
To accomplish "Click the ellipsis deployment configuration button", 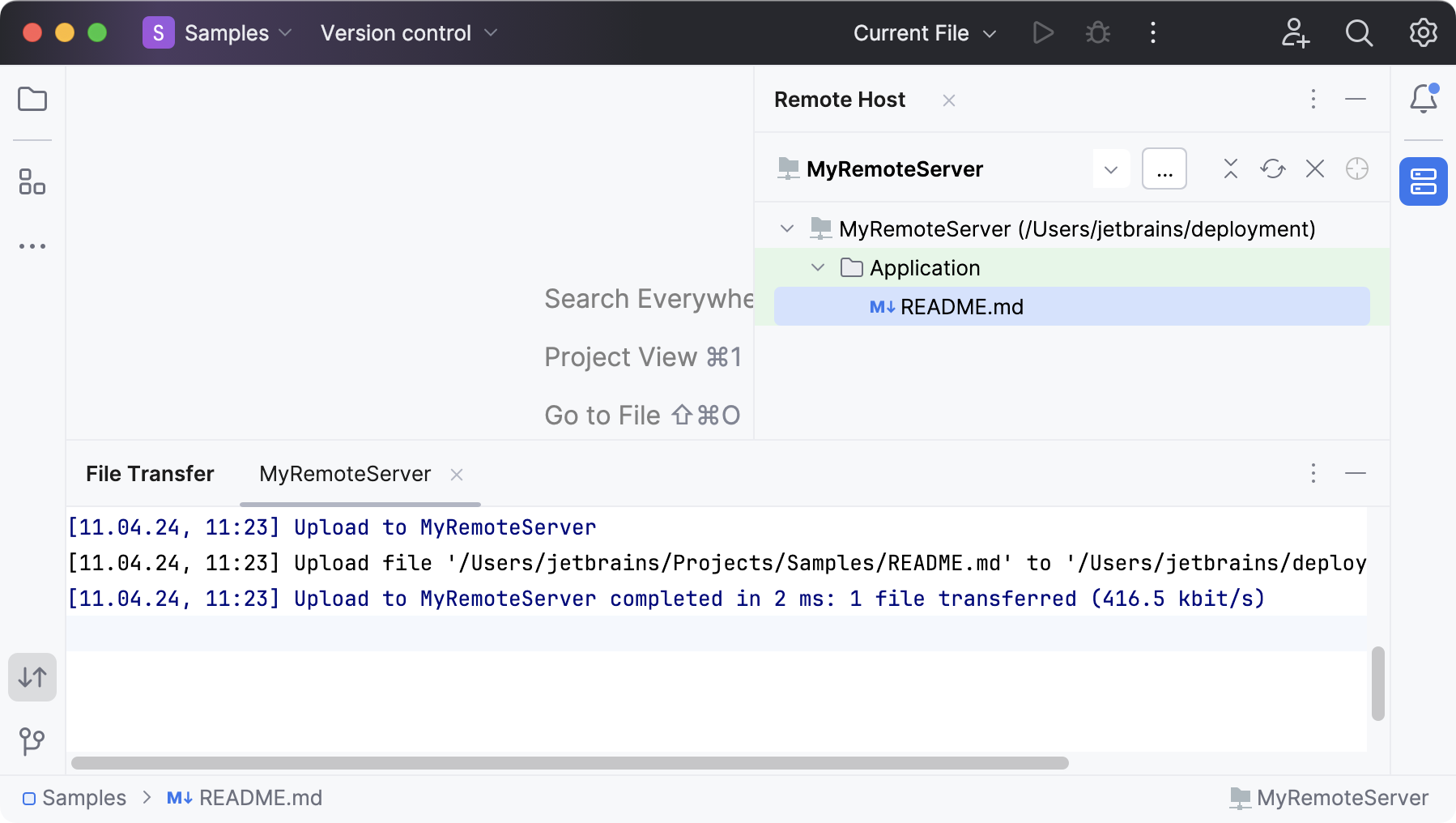I will click(x=1164, y=169).
